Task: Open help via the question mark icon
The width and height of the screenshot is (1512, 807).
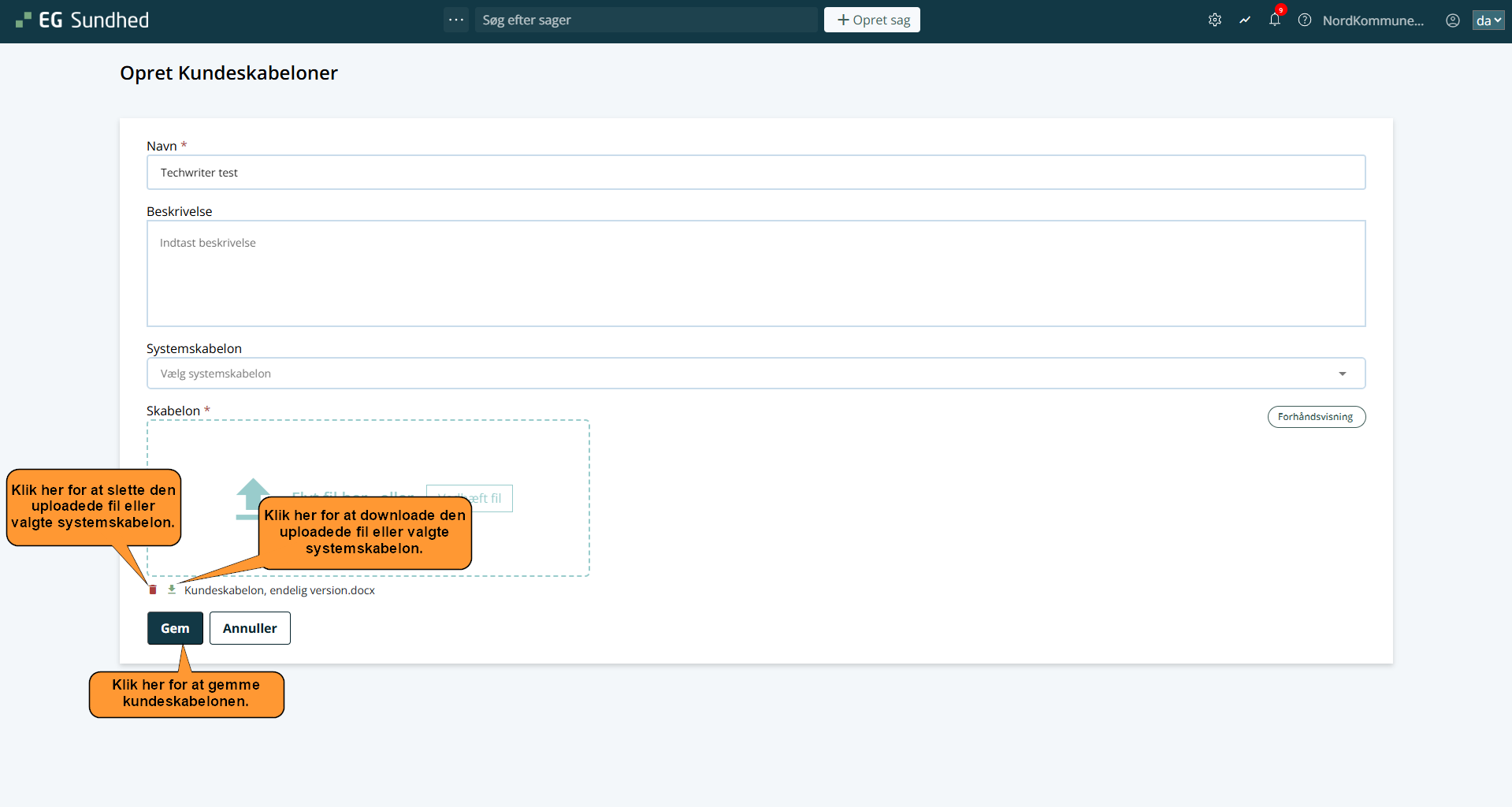Action: pos(1305,20)
